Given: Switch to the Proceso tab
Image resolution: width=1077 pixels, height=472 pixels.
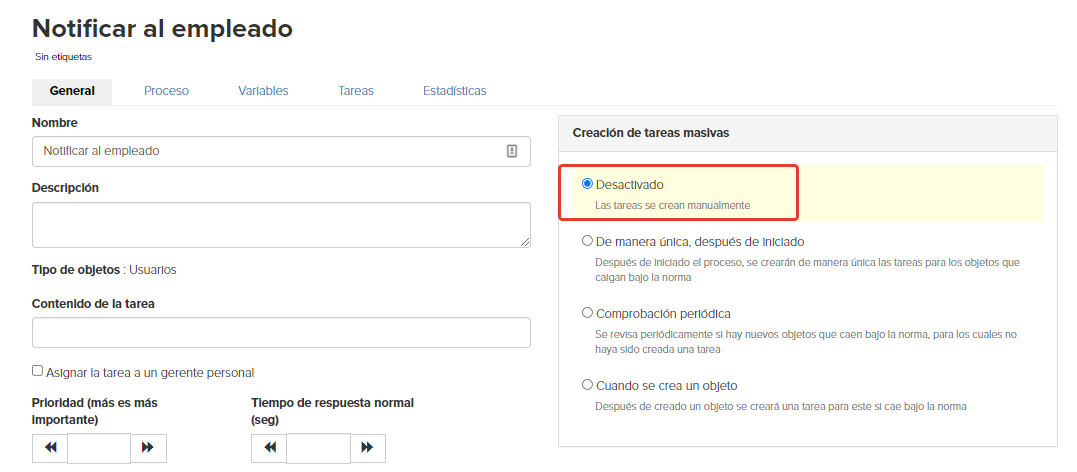Looking at the screenshot, I should click(166, 91).
